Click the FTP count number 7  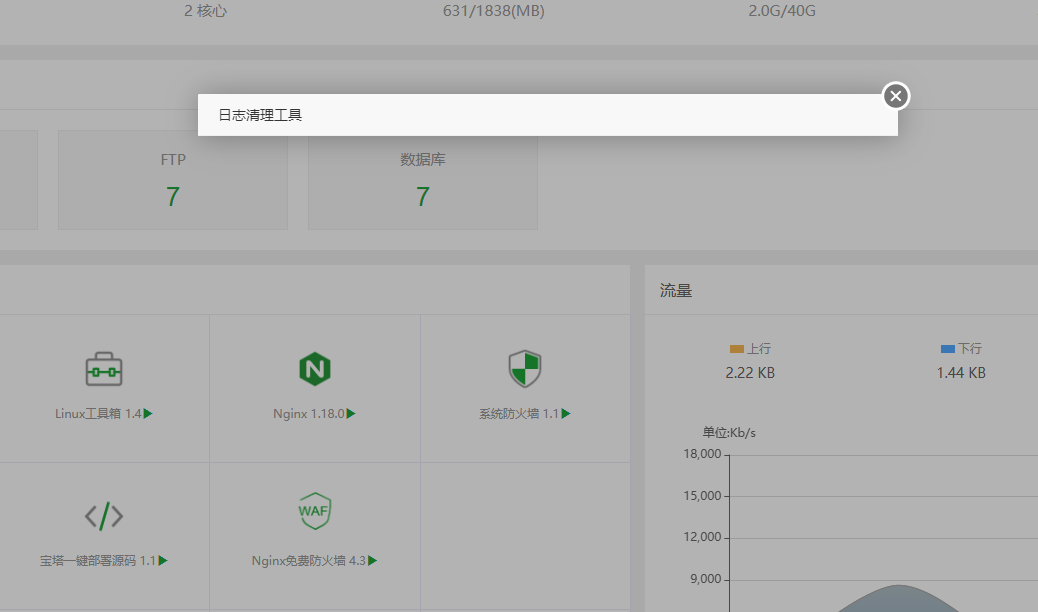[x=173, y=197]
